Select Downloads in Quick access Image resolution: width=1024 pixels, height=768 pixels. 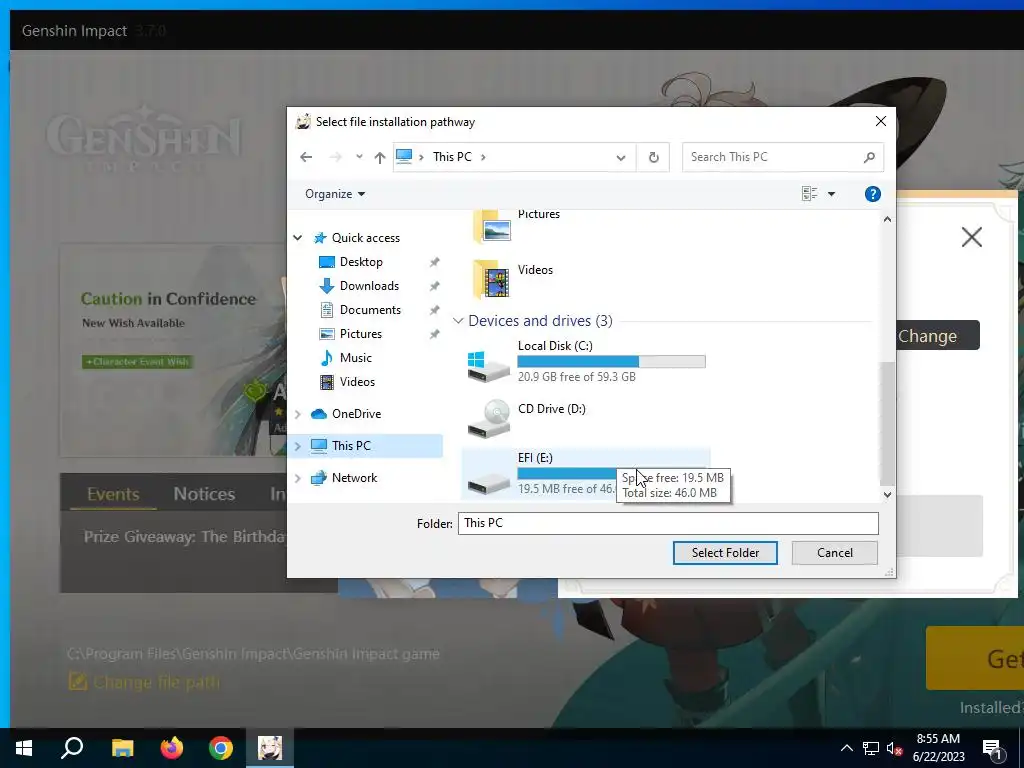[x=359, y=286]
